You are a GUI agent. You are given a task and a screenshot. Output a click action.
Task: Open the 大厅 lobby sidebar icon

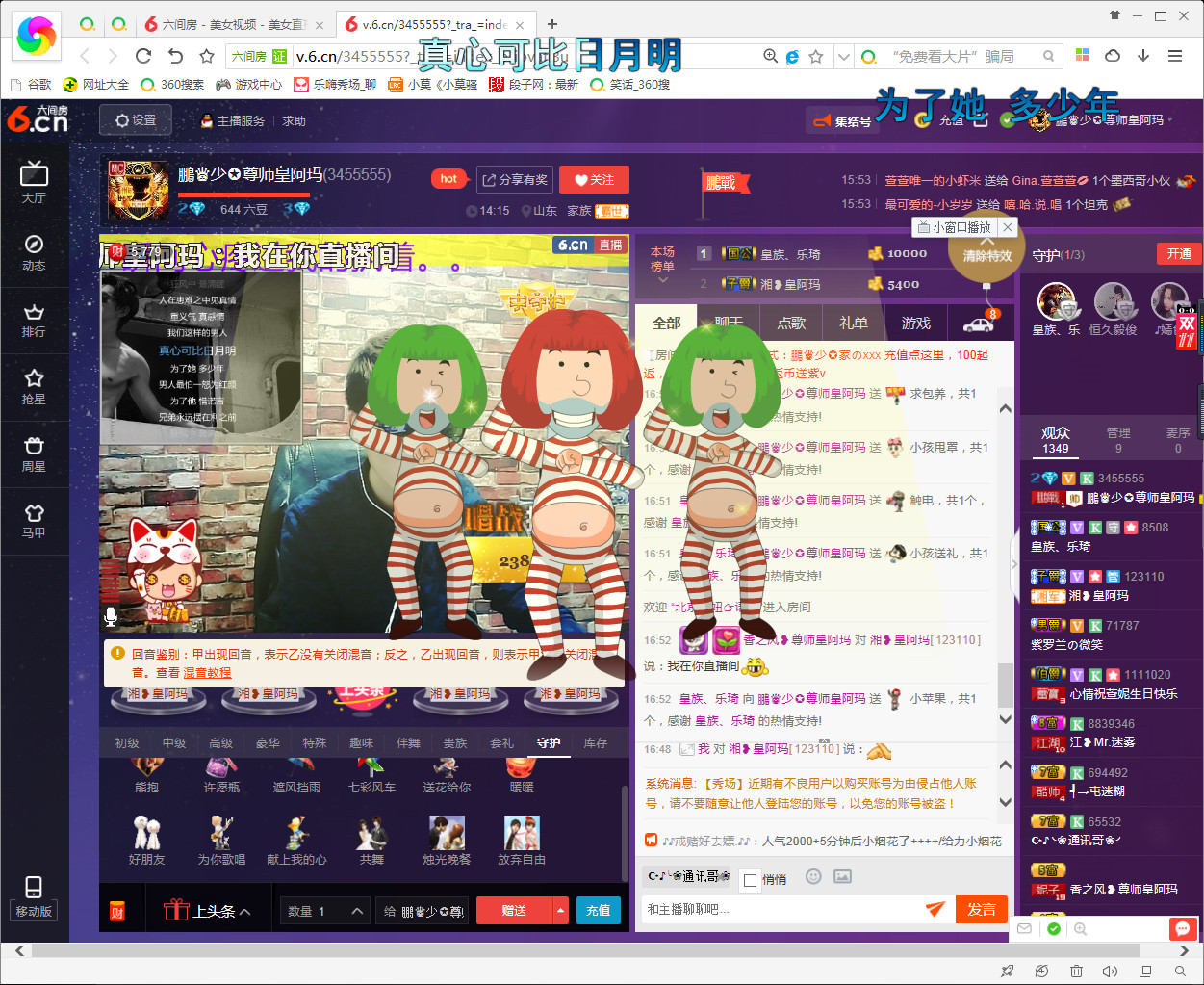pyautogui.click(x=34, y=182)
